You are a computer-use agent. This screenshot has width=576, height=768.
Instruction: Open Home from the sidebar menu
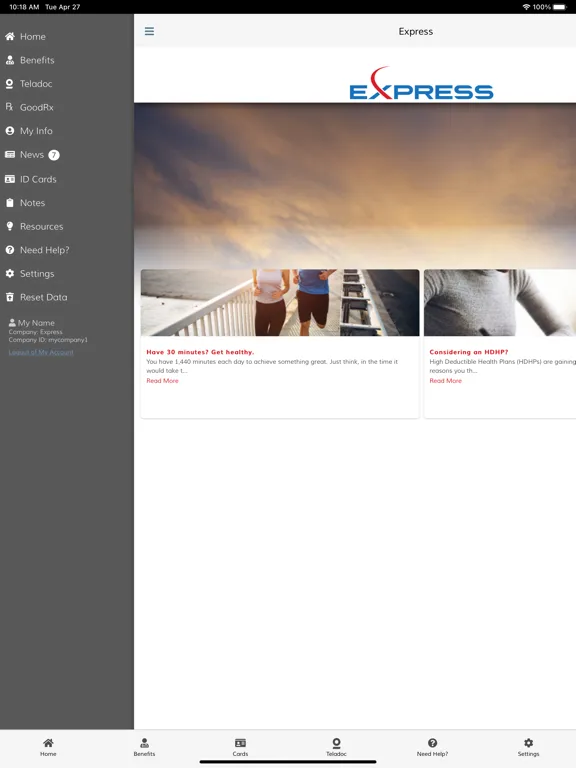click(33, 36)
